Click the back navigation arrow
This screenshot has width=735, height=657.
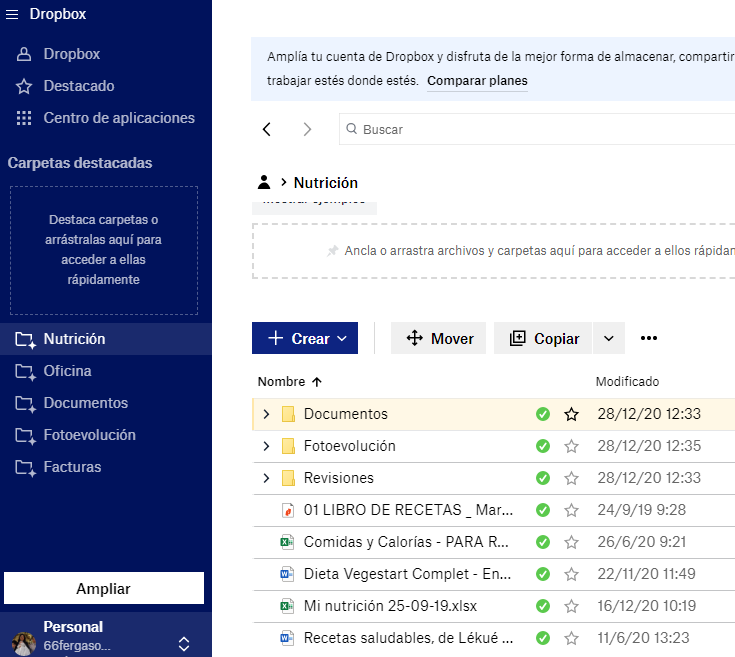pyautogui.click(x=266, y=129)
